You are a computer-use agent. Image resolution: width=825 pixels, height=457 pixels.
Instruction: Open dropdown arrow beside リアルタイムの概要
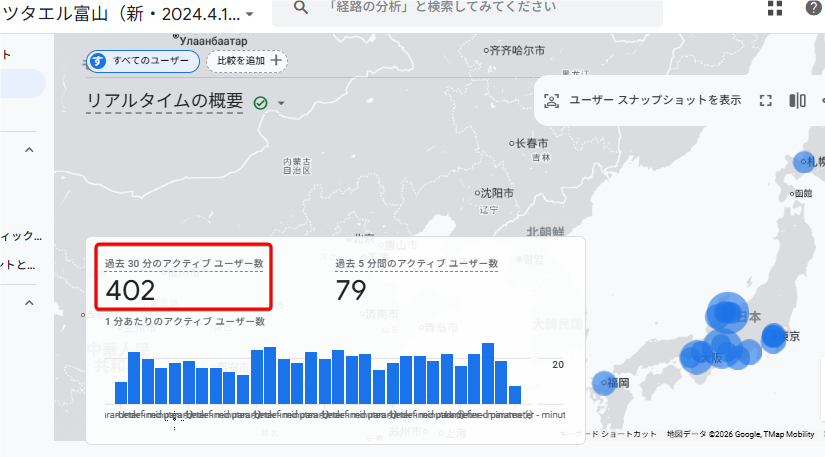tap(281, 104)
